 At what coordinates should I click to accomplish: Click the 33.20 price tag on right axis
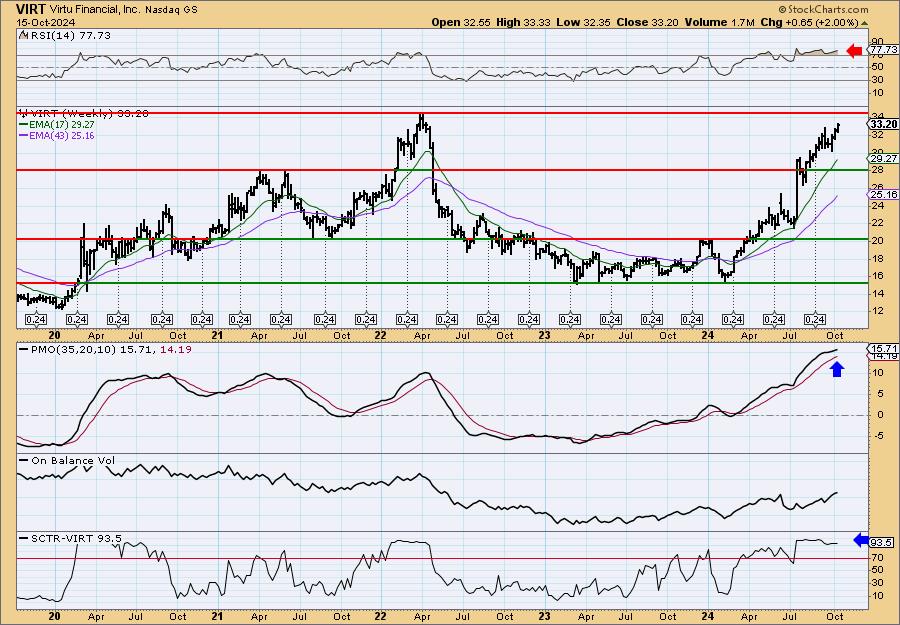click(x=883, y=123)
